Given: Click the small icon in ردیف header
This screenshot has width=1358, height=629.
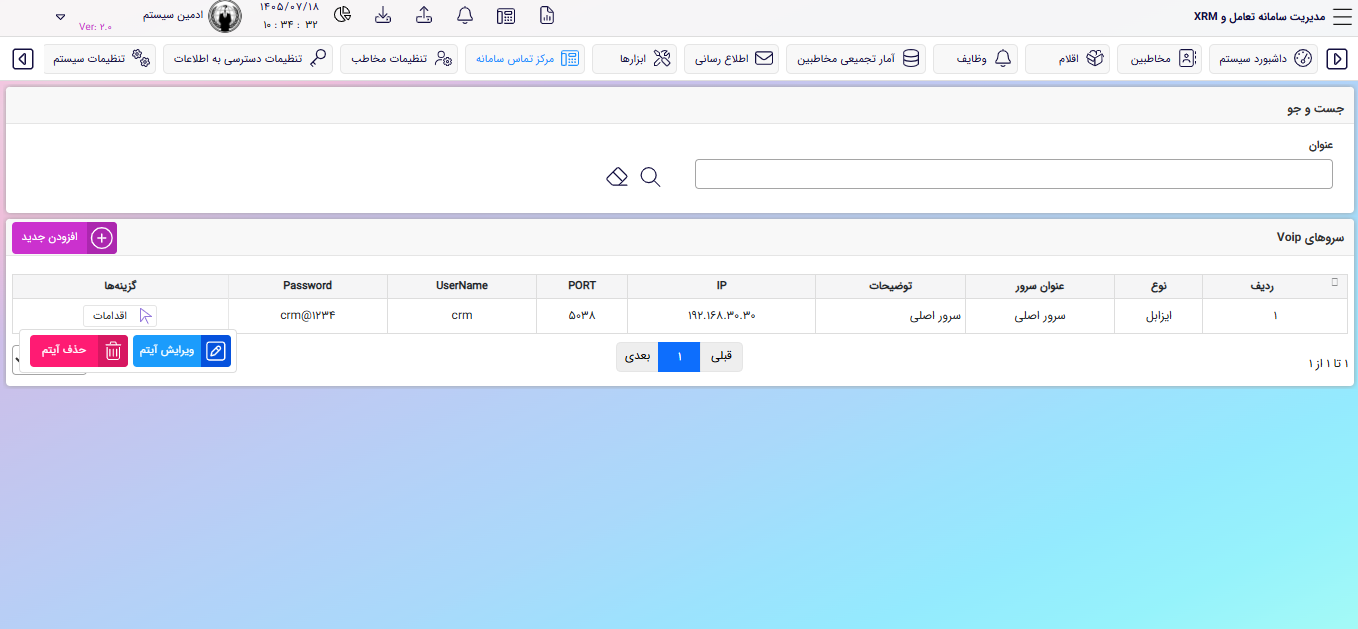Looking at the screenshot, I should coord(1334,282).
